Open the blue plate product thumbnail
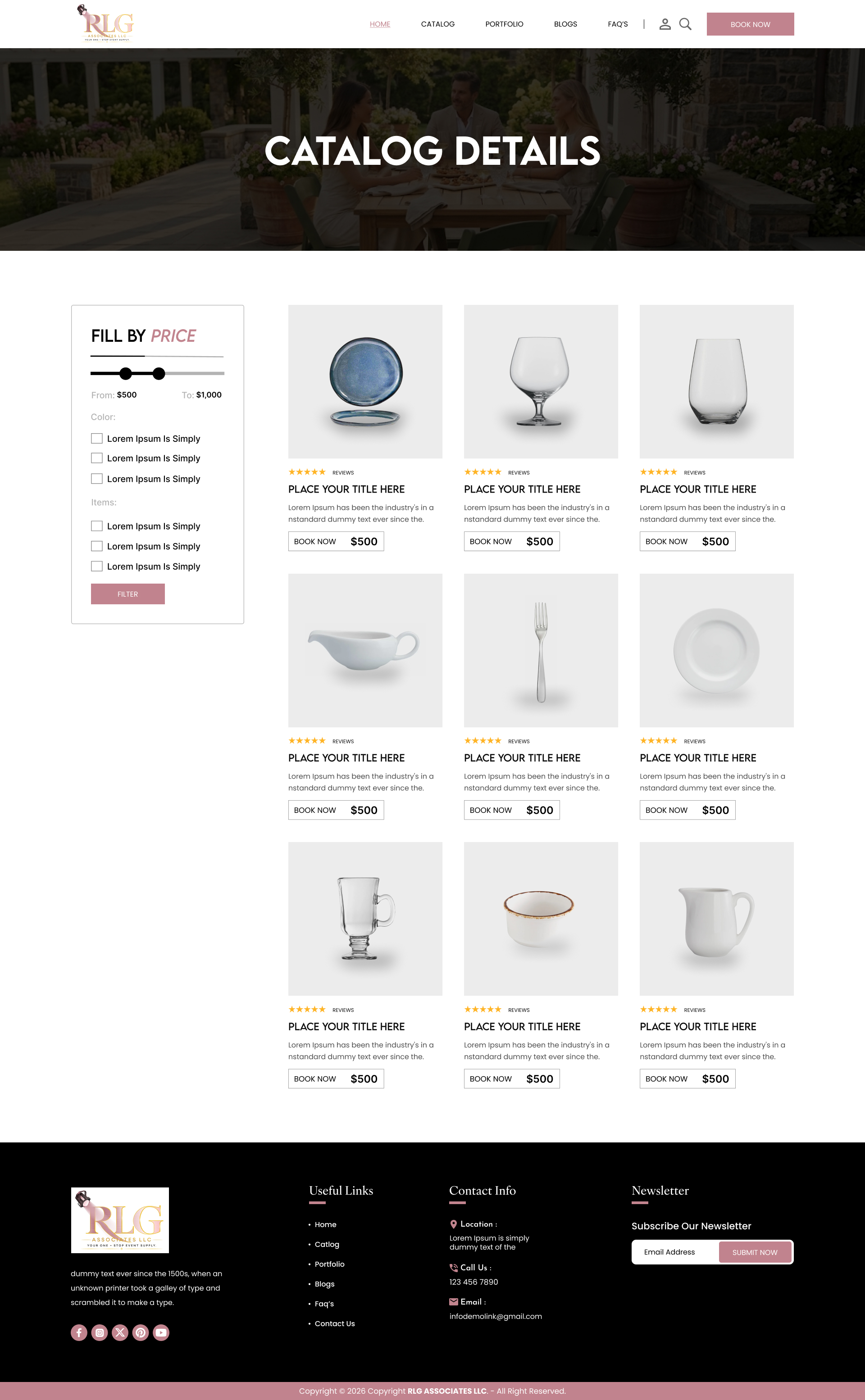Image resolution: width=865 pixels, height=1400 pixels. click(365, 381)
